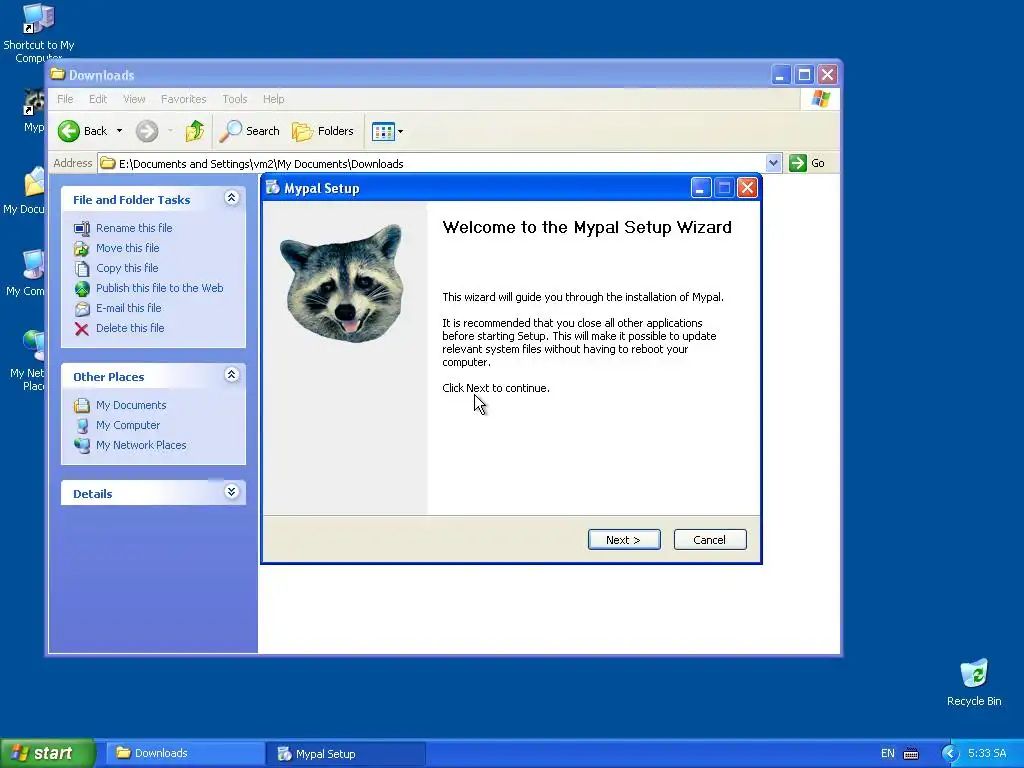Click the Mypal Setup title bar icon
This screenshot has height=768, width=1024.
[x=272, y=187]
